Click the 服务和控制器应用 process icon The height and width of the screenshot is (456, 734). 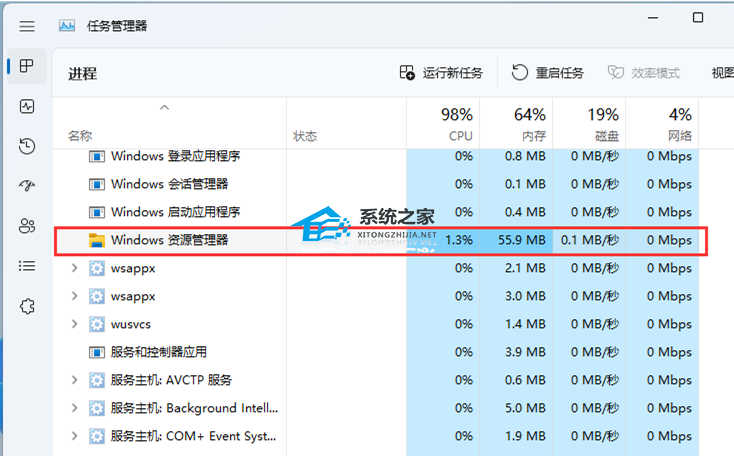[x=96, y=352]
